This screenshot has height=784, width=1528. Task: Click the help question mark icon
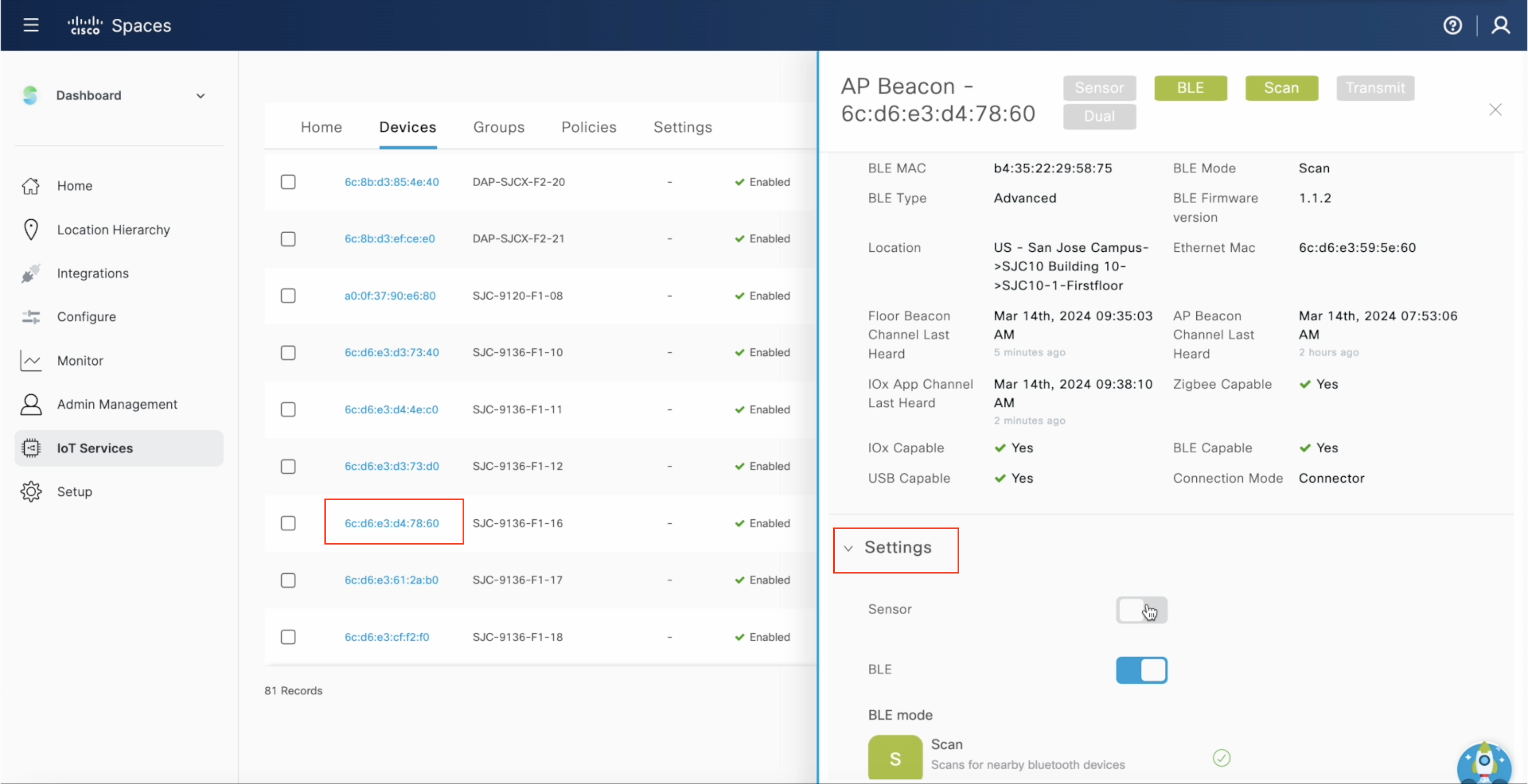tap(1453, 26)
